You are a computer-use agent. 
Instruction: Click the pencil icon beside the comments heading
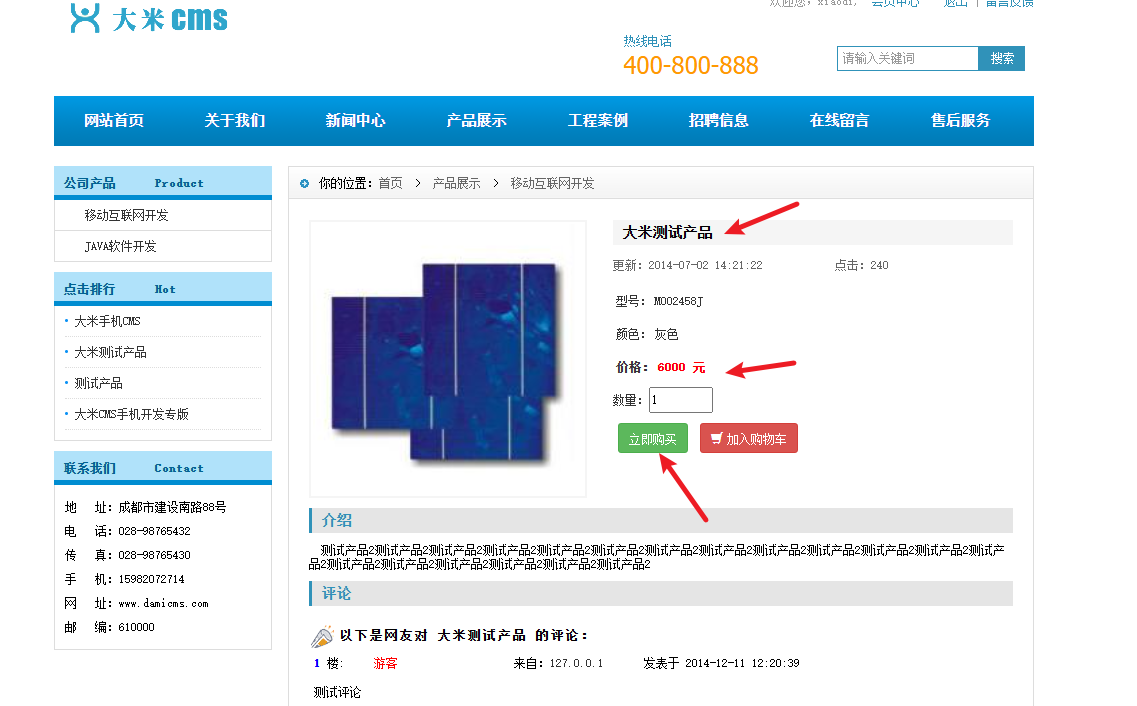coord(322,636)
